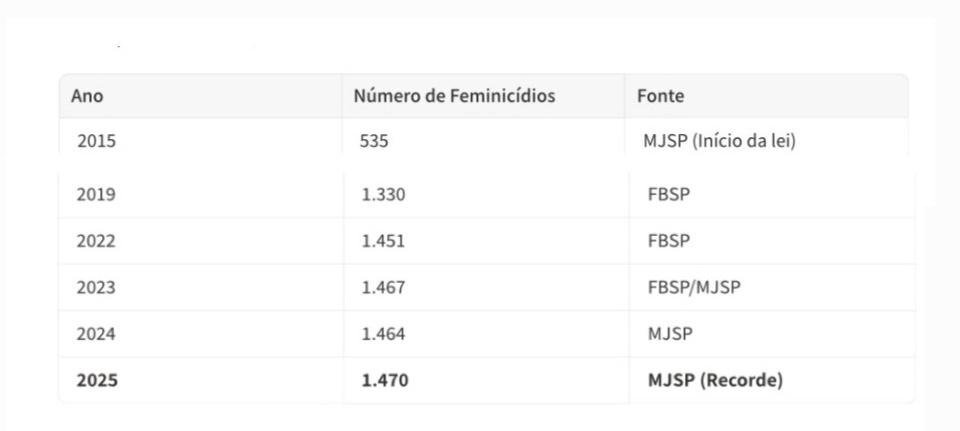960x431 pixels.
Task: Click the "Ano" column header
Action: coord(87,97)
